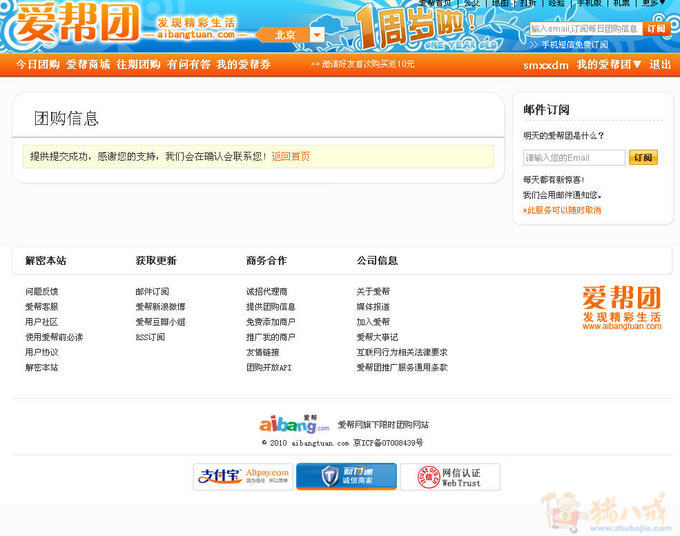
Task: Open the 爱帮豆瓣小组 footer link
Action: point(160,322)
